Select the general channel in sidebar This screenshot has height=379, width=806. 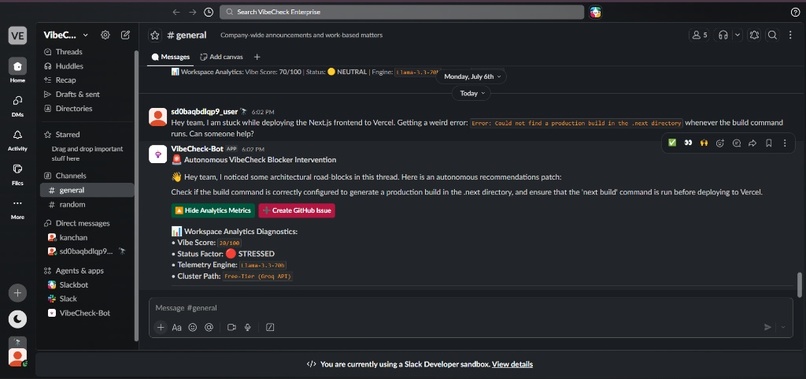pos(87,190)
